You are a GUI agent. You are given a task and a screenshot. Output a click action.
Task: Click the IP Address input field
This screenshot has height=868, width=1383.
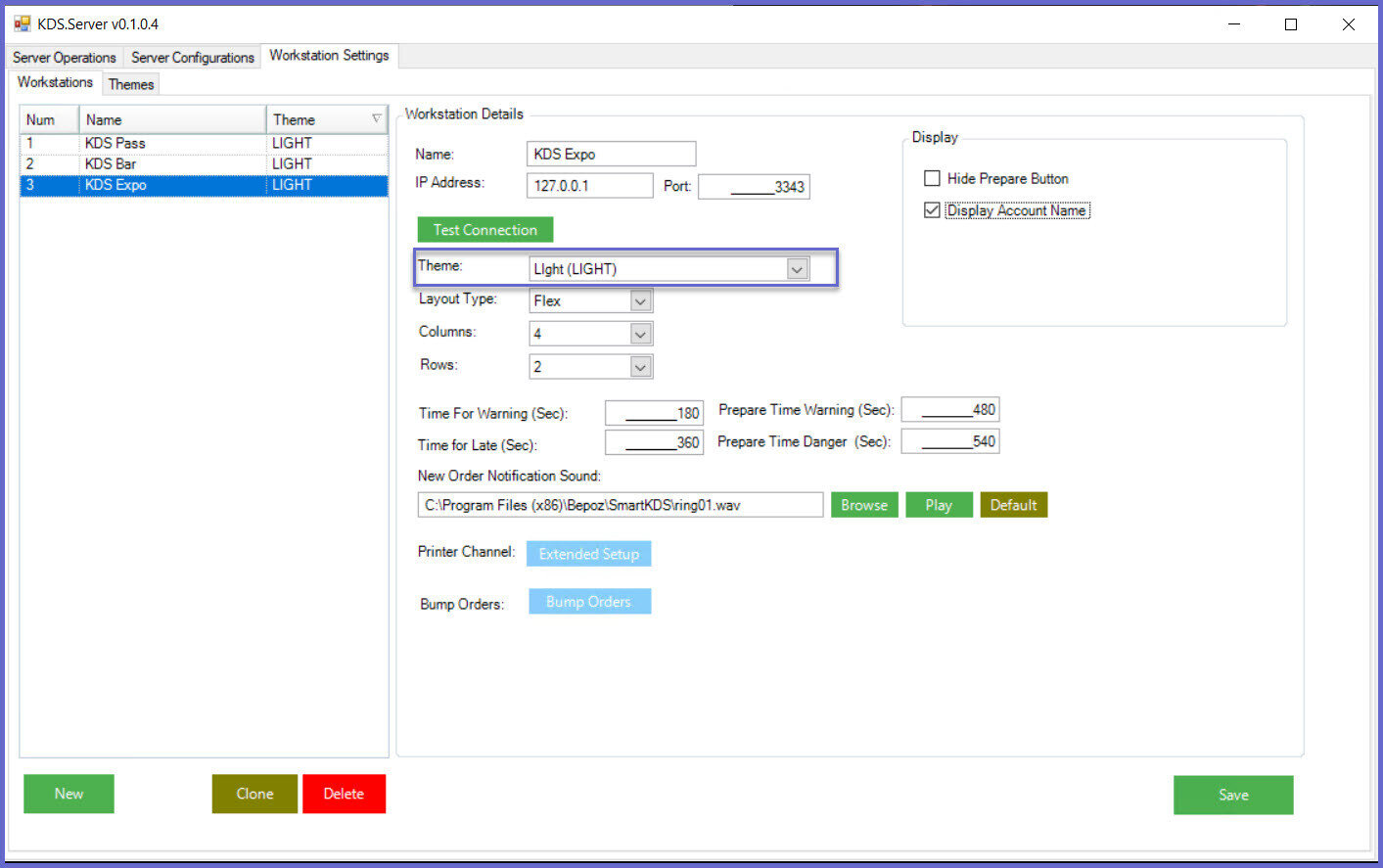click(589, 186)
